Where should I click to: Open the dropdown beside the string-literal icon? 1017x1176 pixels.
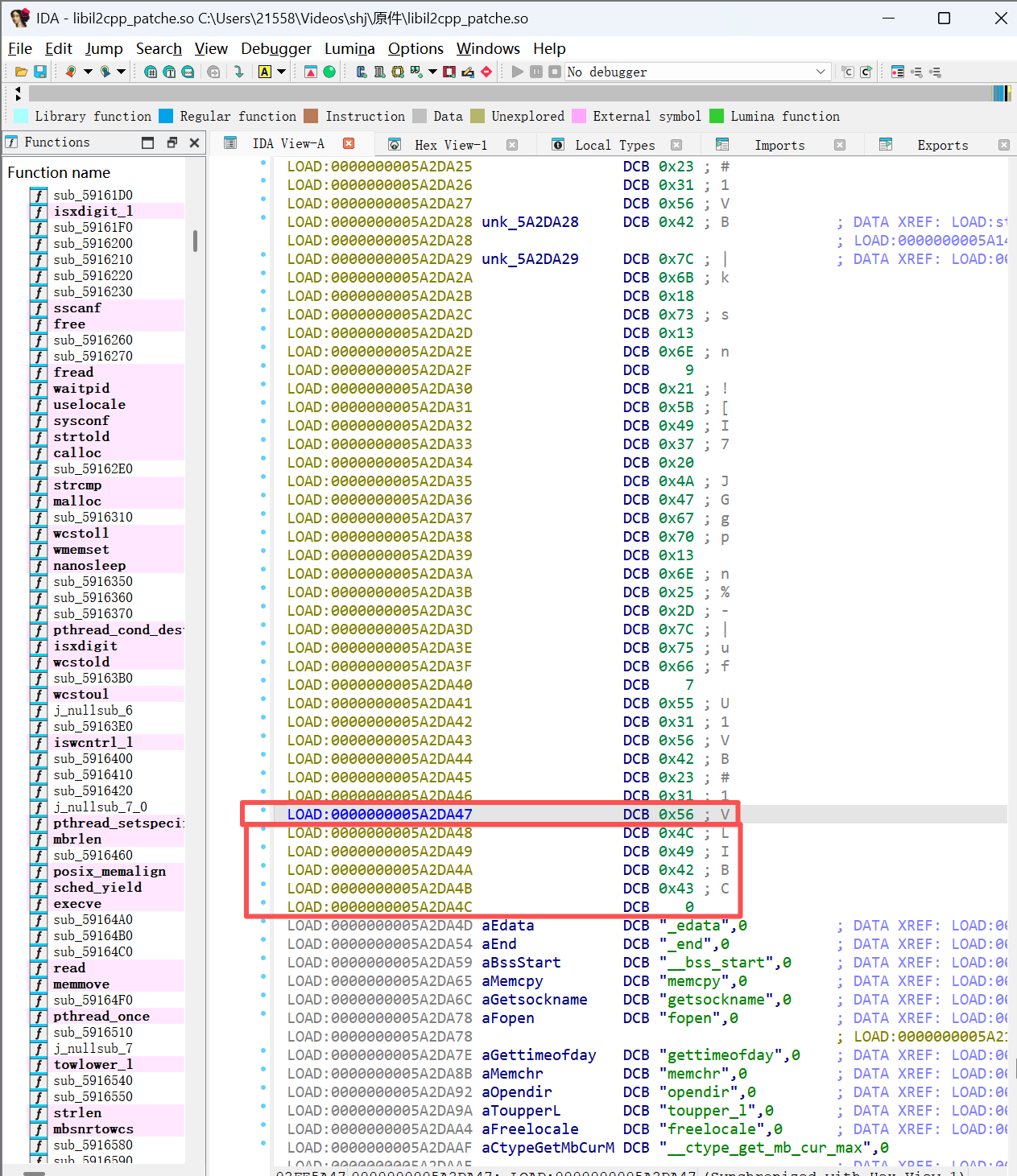[432, 72]
